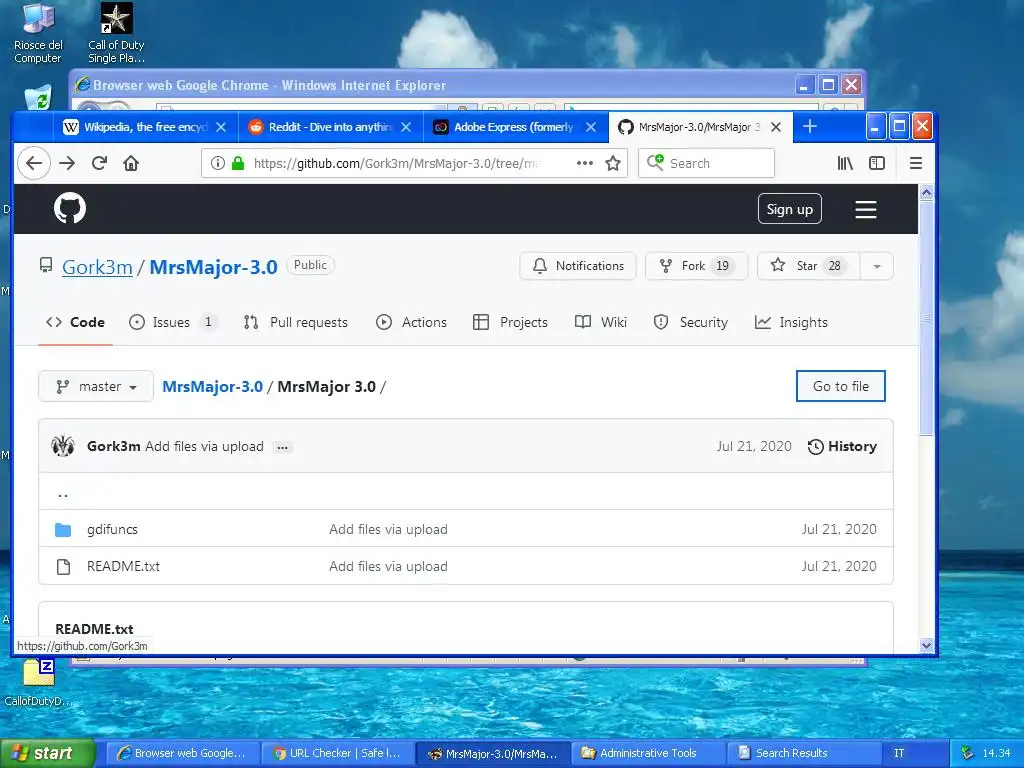
Task: Click the GitHub Octocat logo
Action: click(70, 208)
